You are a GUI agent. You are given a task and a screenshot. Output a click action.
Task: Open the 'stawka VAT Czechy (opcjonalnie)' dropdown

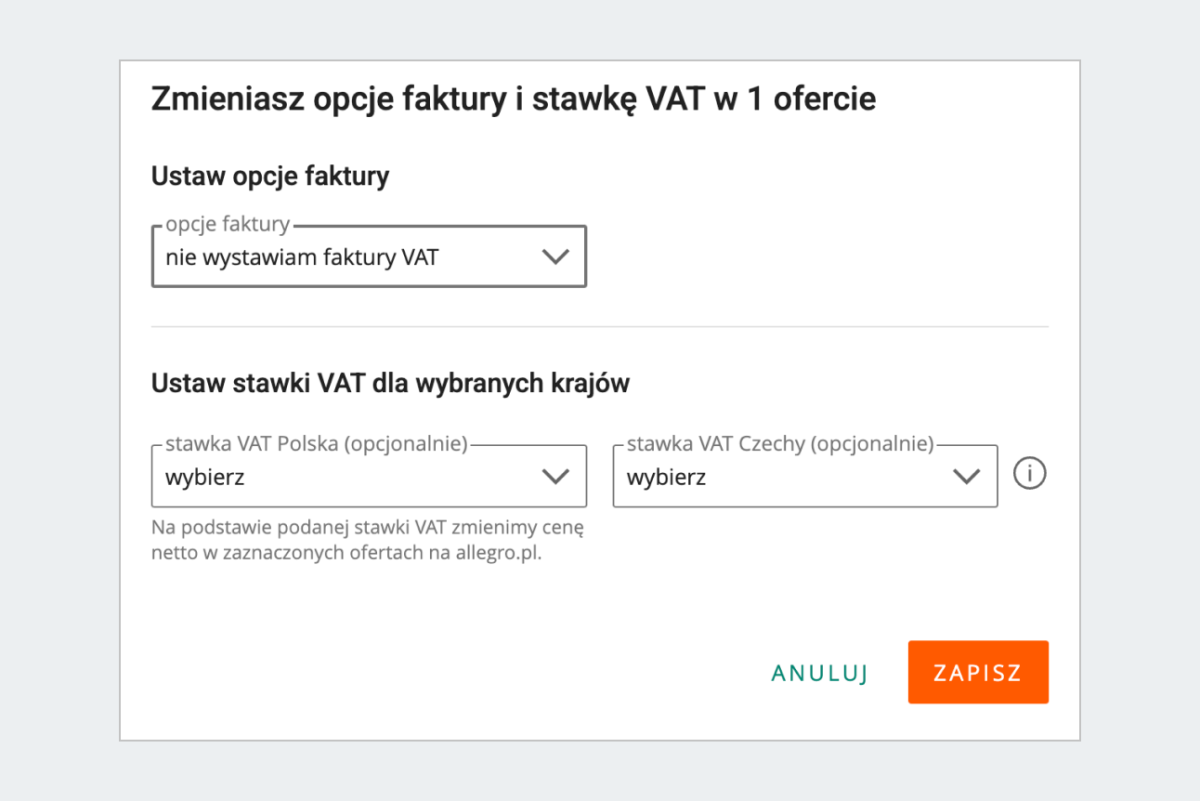805,476
